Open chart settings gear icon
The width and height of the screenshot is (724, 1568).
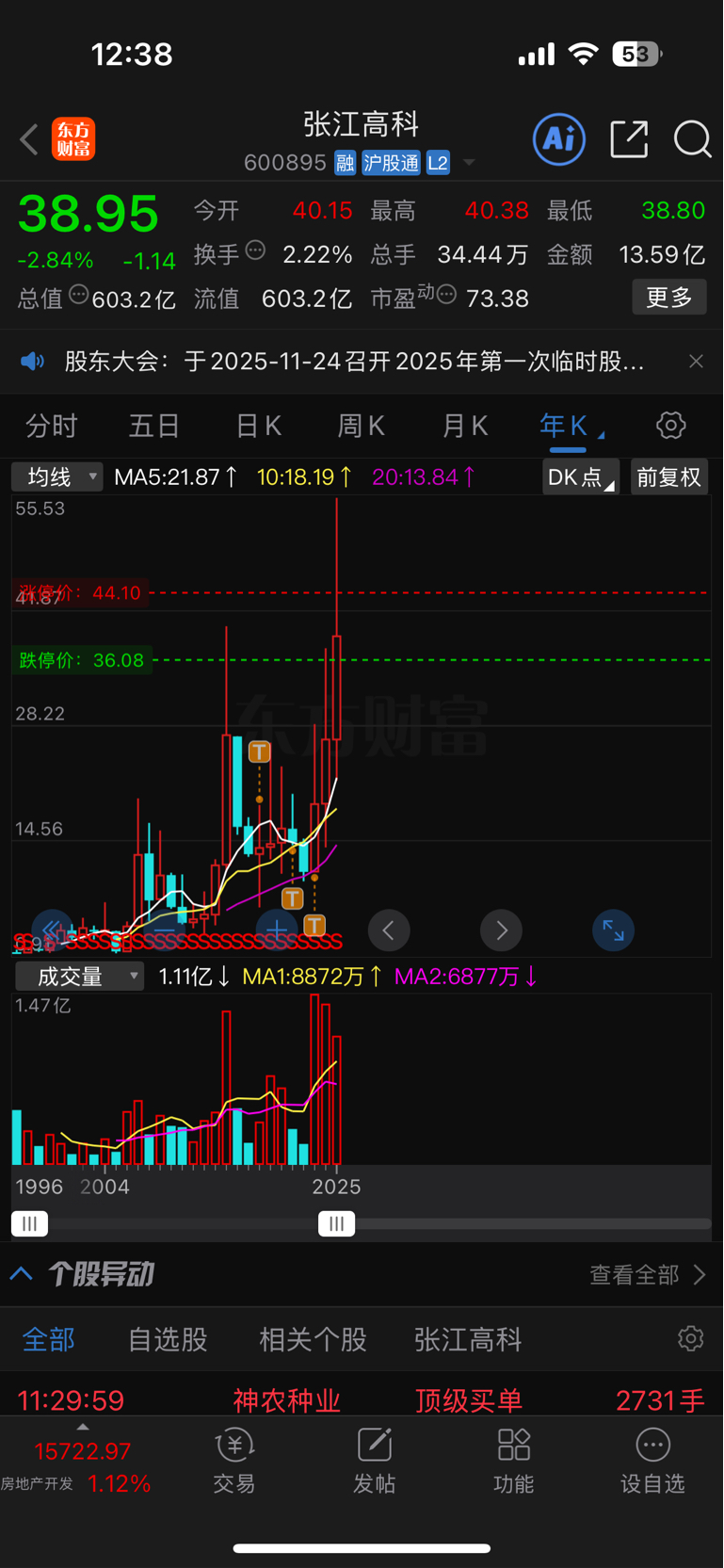[x=670, y=426]
